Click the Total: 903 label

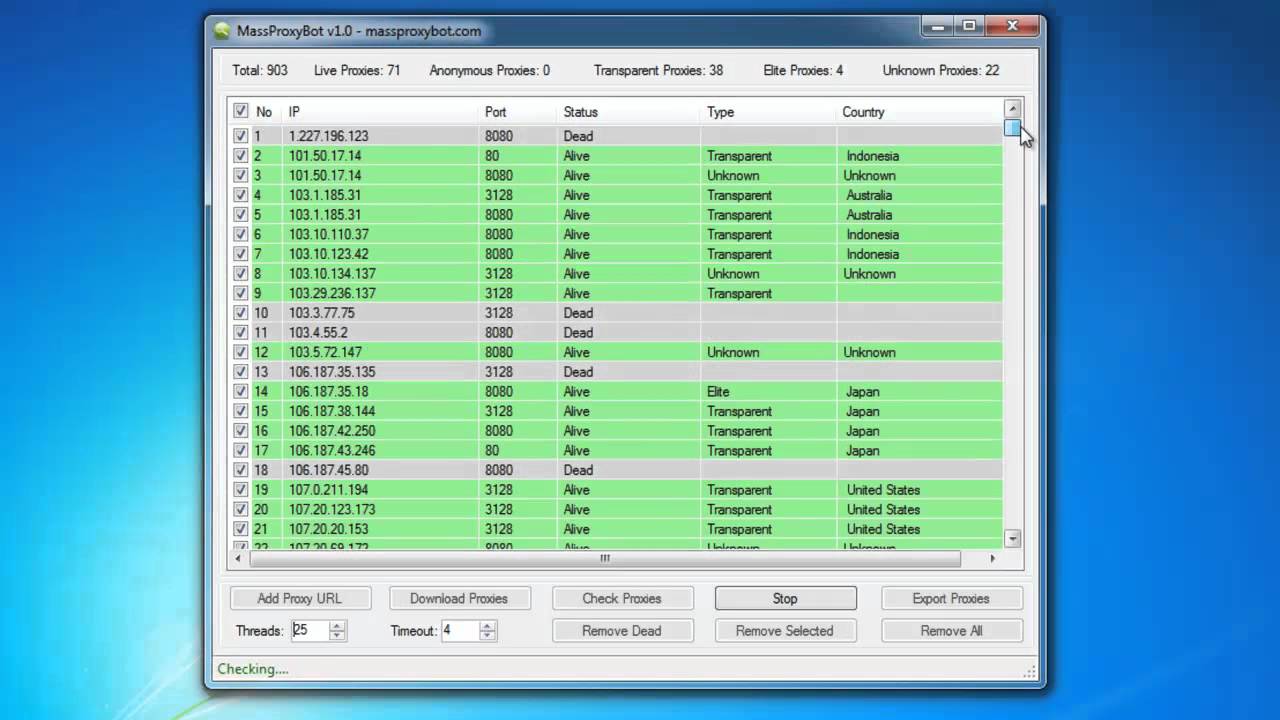tap(260, 71)
